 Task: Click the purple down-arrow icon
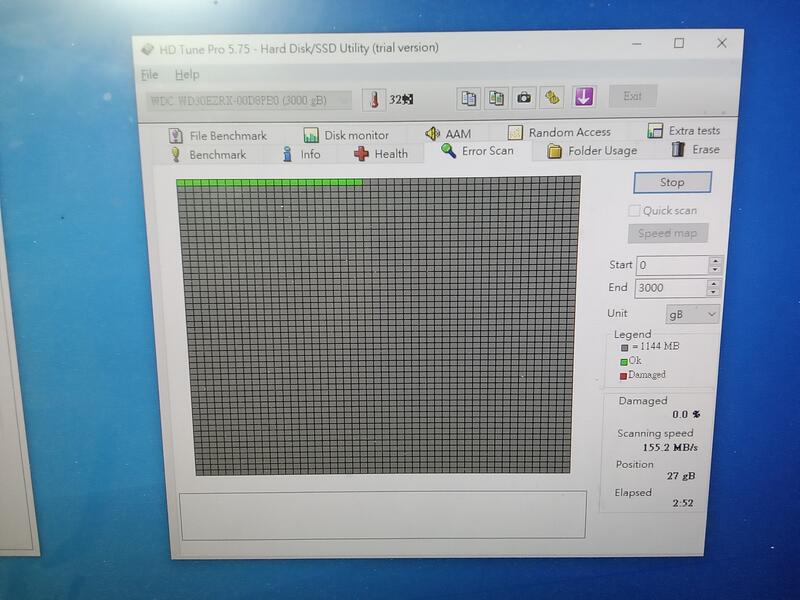[x=584, y=96]
